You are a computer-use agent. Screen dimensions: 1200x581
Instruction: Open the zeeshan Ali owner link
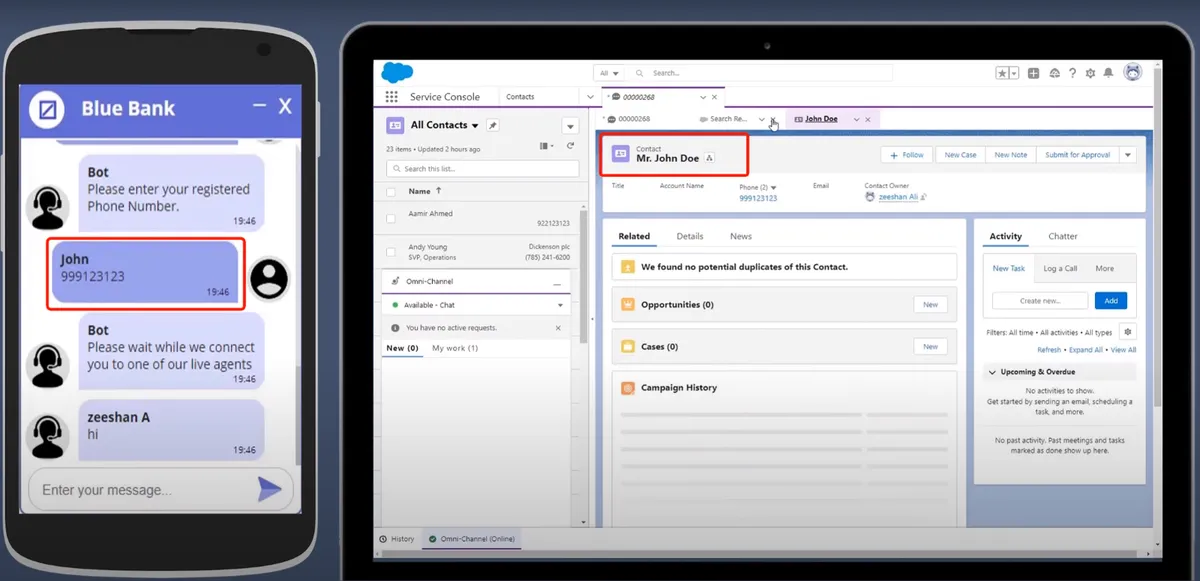pos(898,198)
